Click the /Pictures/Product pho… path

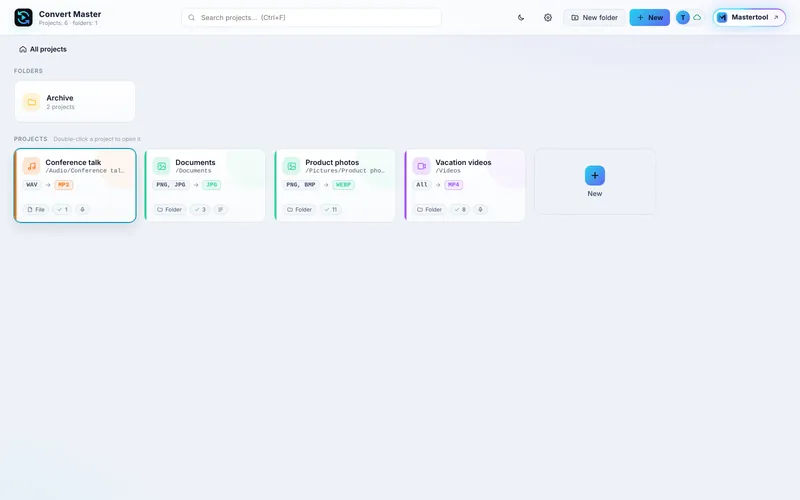tap(345, 171)
